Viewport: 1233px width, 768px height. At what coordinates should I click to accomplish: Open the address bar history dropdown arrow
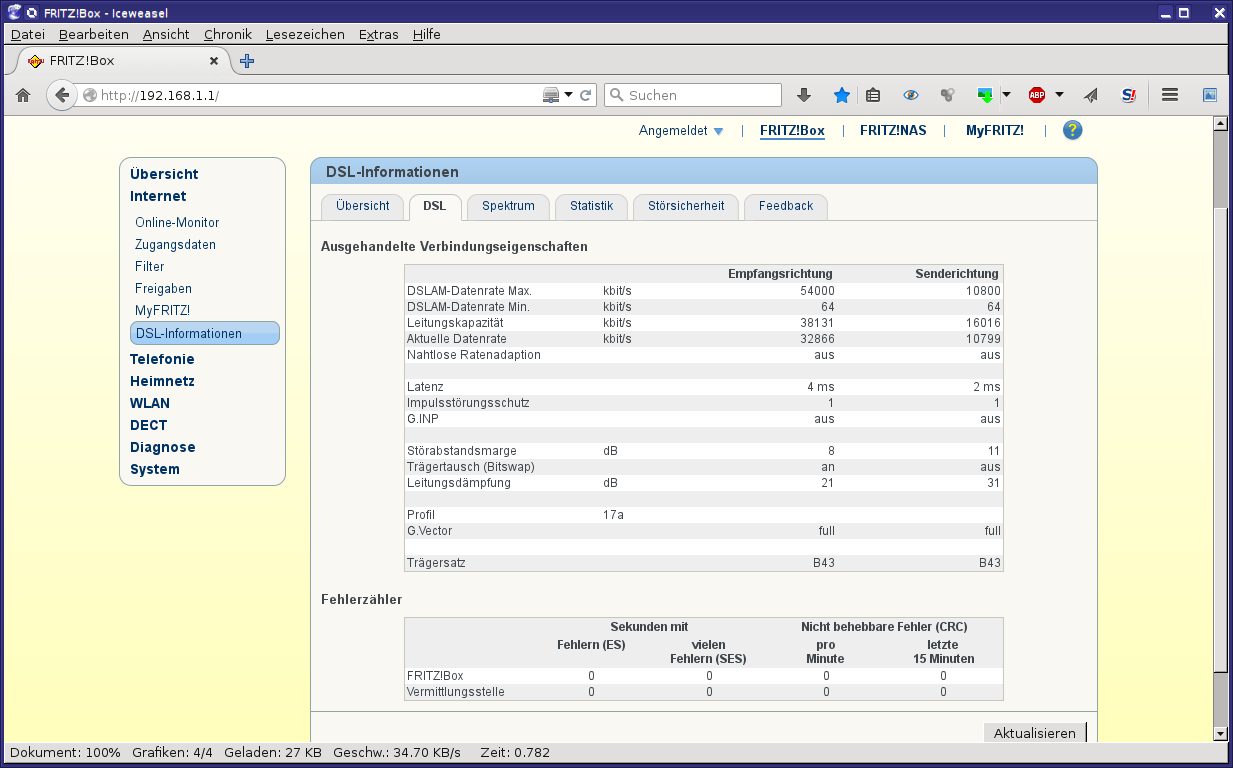[569, 95]
